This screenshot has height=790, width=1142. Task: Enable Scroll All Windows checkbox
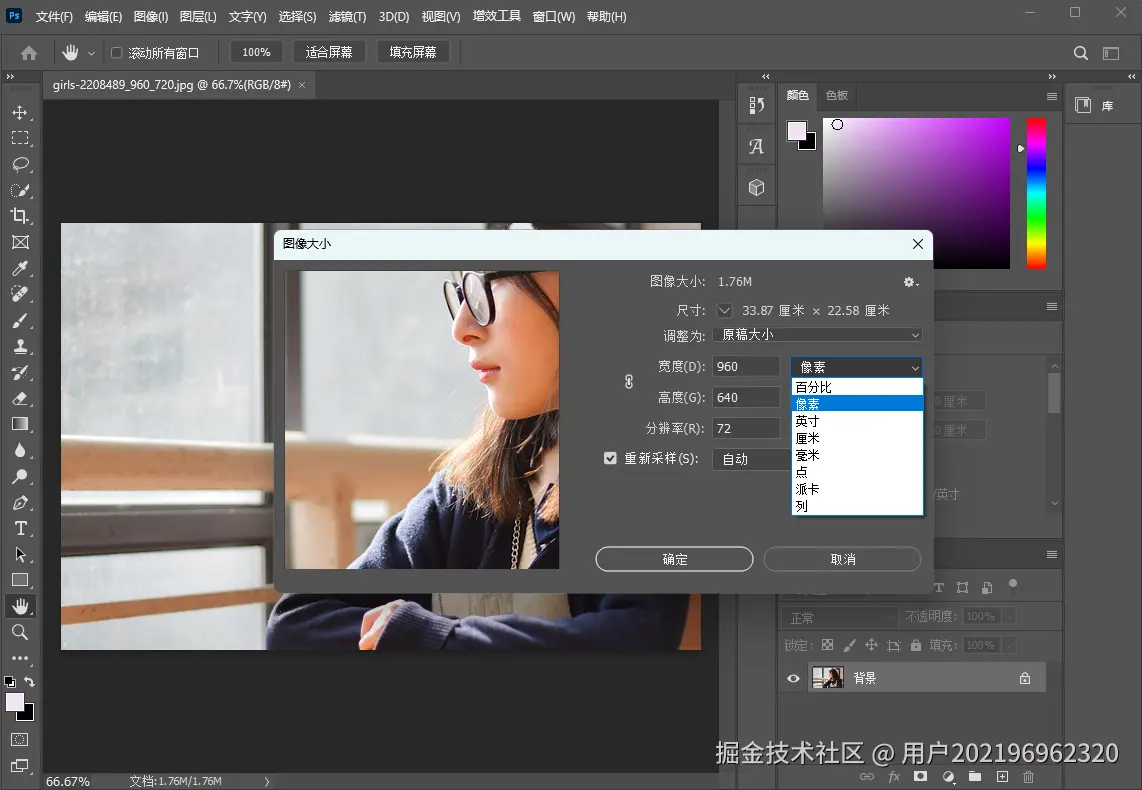coord(116,52)
